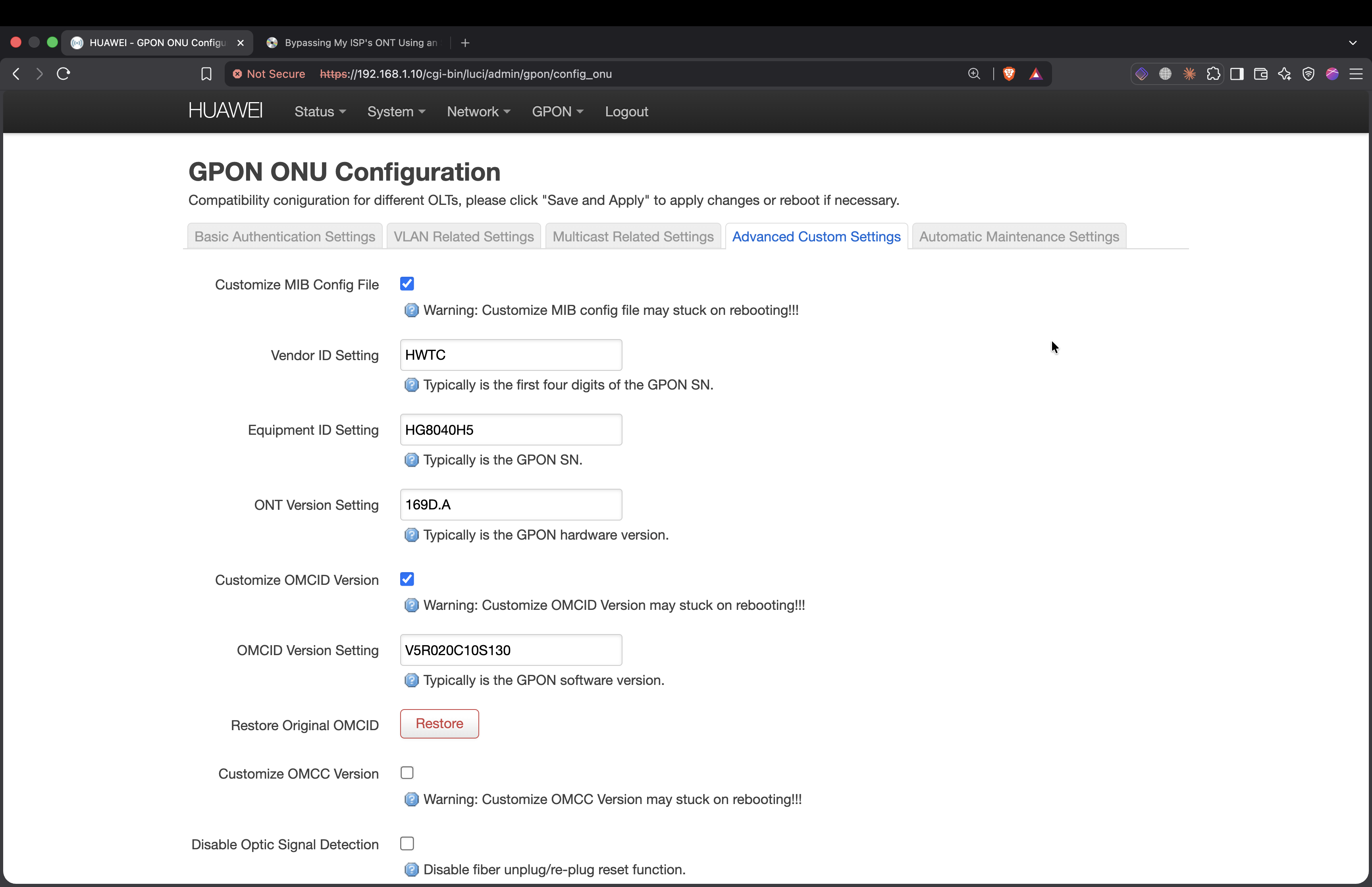
Task: Expand the Network dropdown menu
Action: tap(478, 112)
